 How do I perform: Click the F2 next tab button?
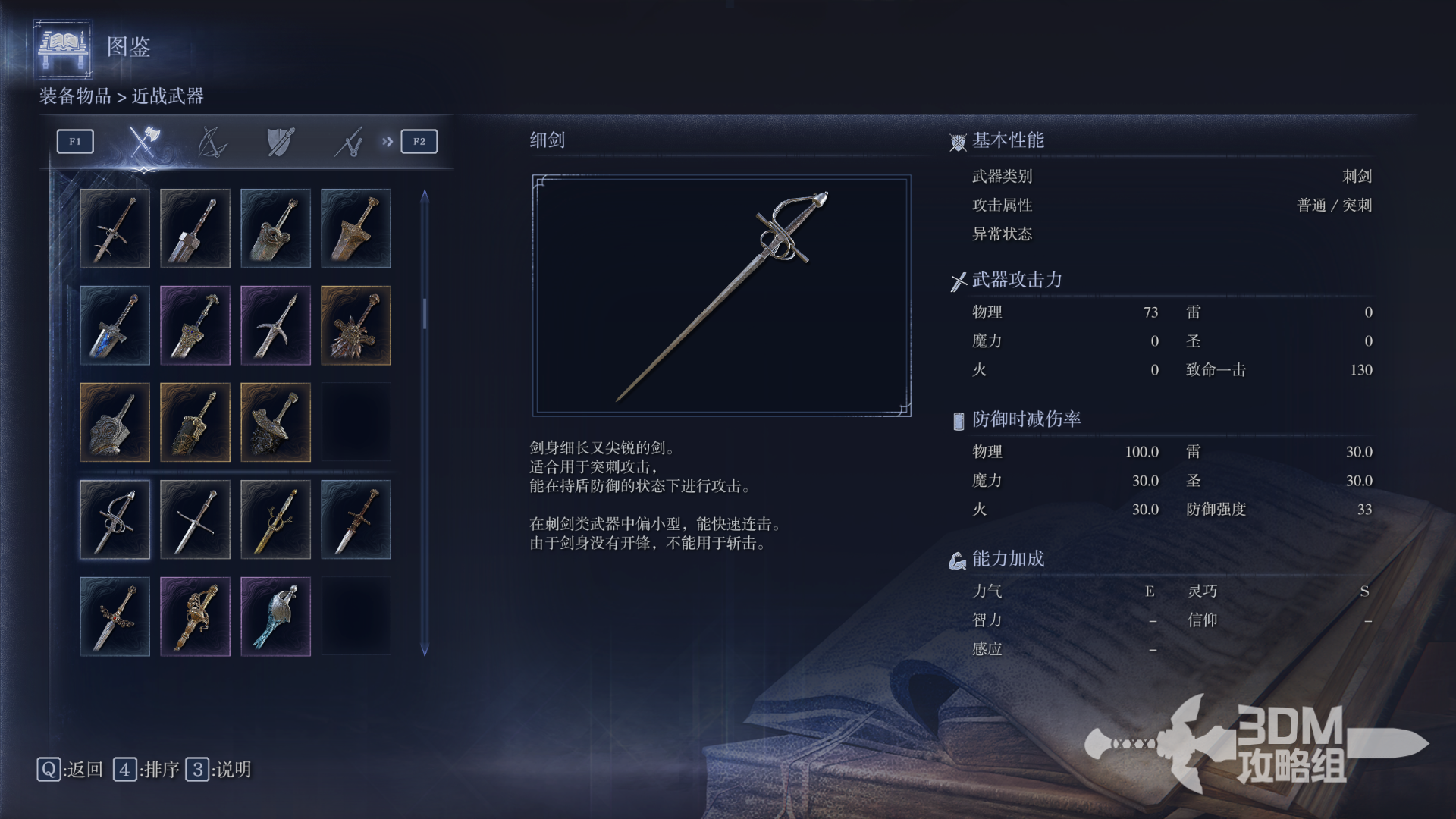pos(419,141)
